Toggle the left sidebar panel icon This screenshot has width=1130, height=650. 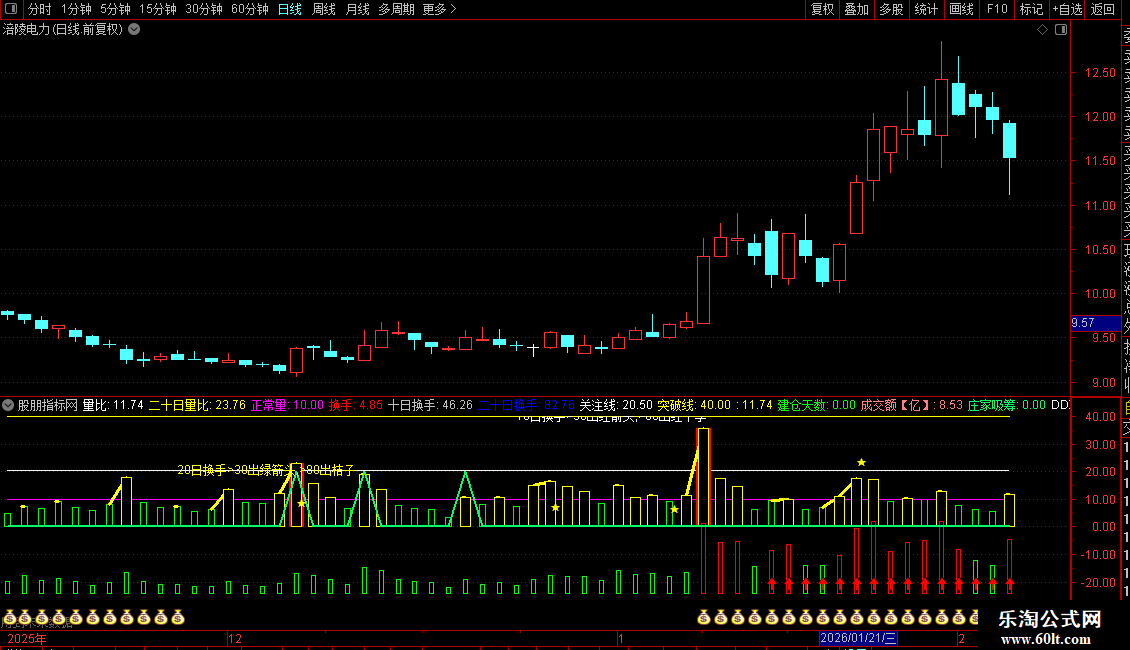click(x=11, y=9)
